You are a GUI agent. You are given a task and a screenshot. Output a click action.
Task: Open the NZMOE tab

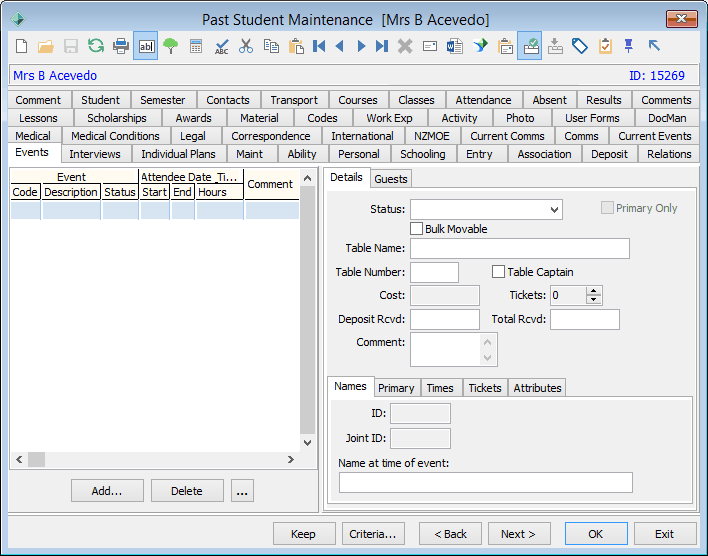[x=432, y=136]
